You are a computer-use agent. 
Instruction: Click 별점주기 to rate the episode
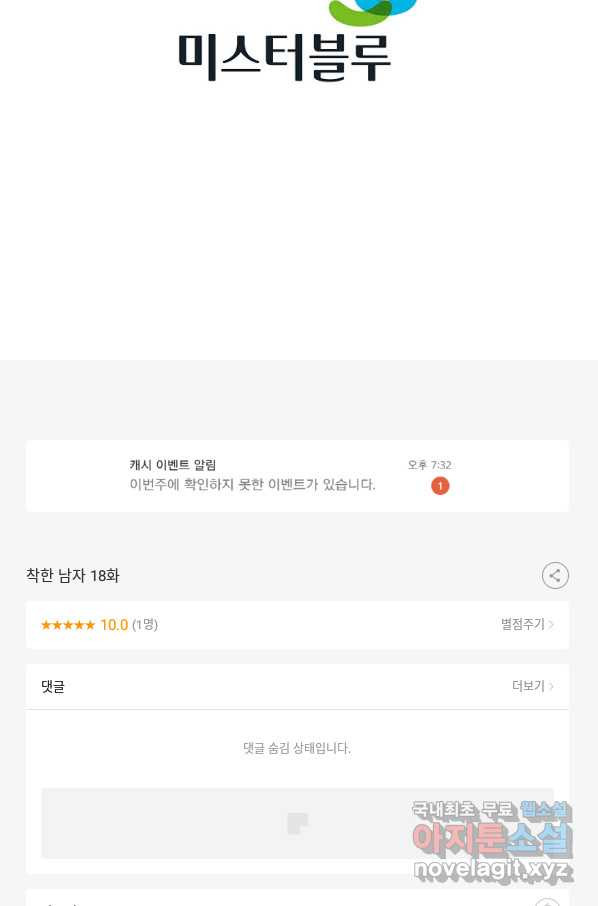(x=522, y=624)
